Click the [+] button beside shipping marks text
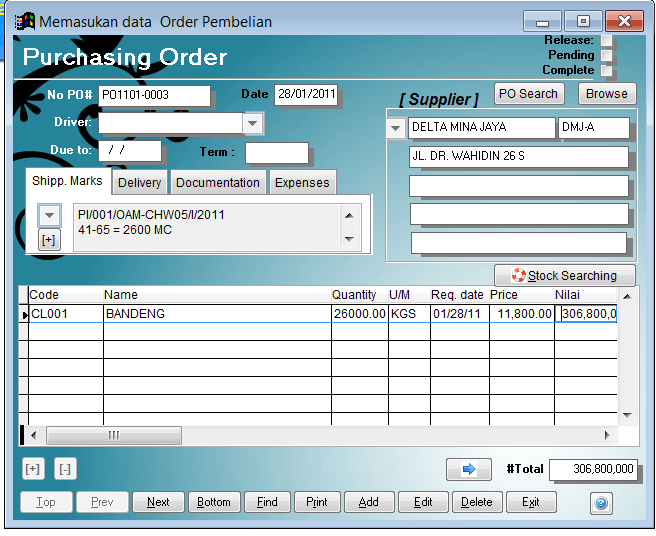Viewport: 656px width, 536px height. tap(49, 240)
